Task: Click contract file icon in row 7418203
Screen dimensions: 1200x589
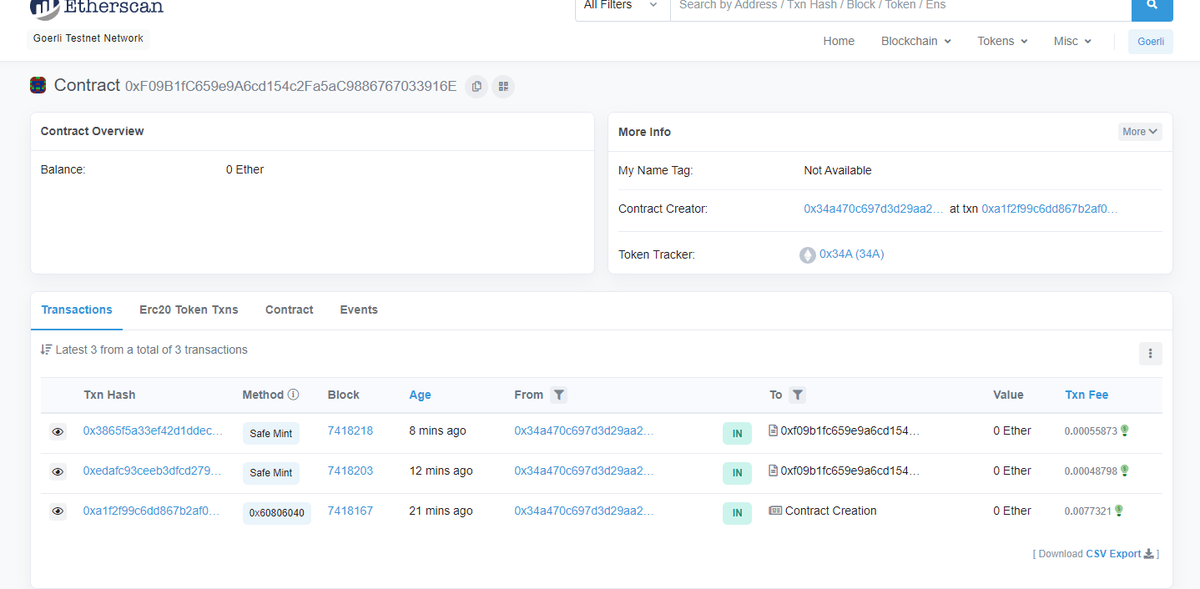Action: click(773, 471)
